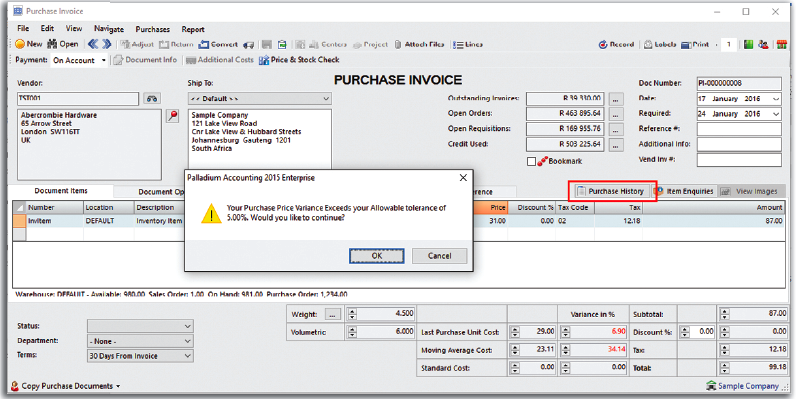
Task: Click OK in the price variance dialog
Action: 377,256
